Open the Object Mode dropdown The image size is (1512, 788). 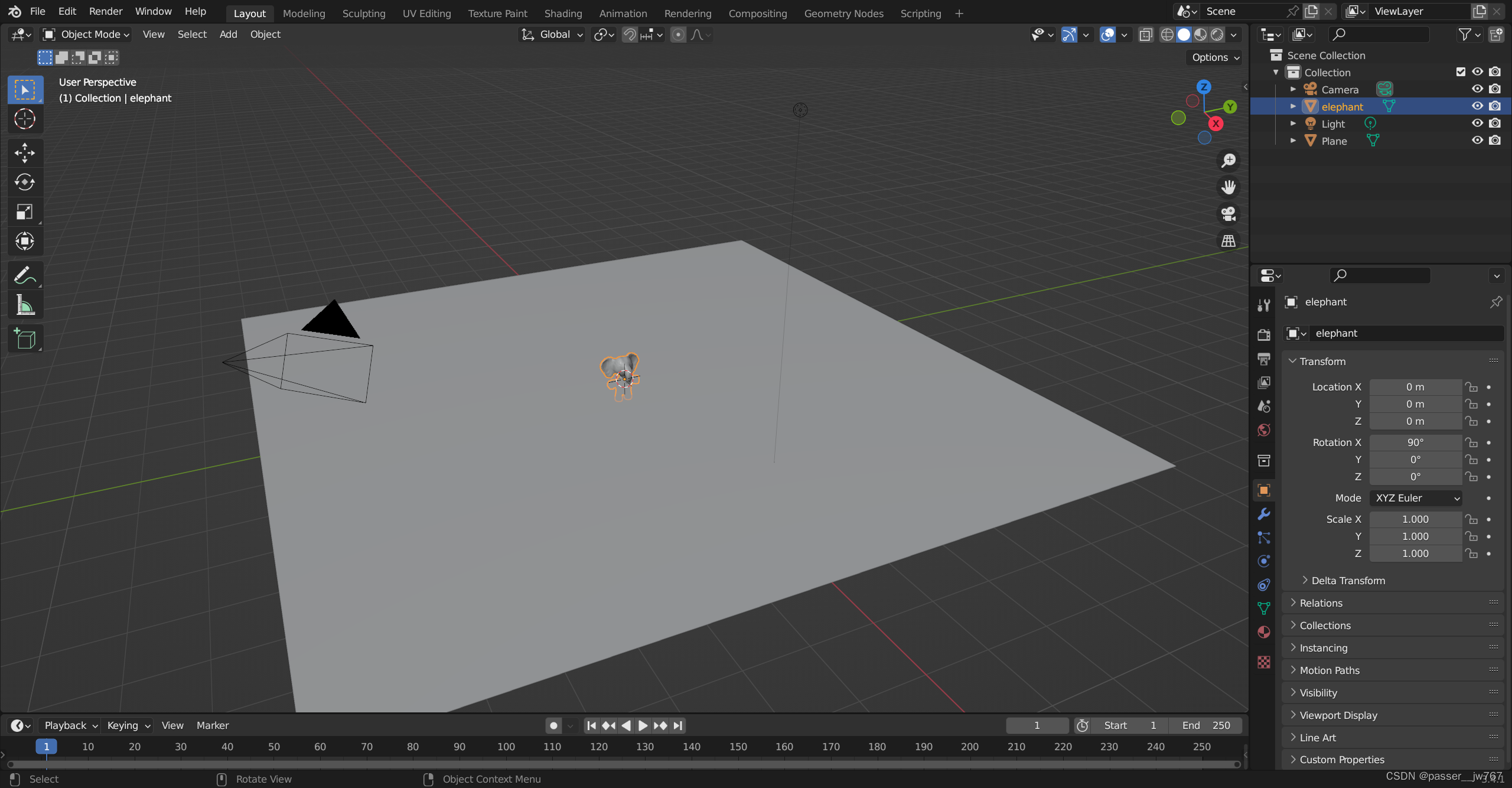pyautogui.click(x=86, y=35)
